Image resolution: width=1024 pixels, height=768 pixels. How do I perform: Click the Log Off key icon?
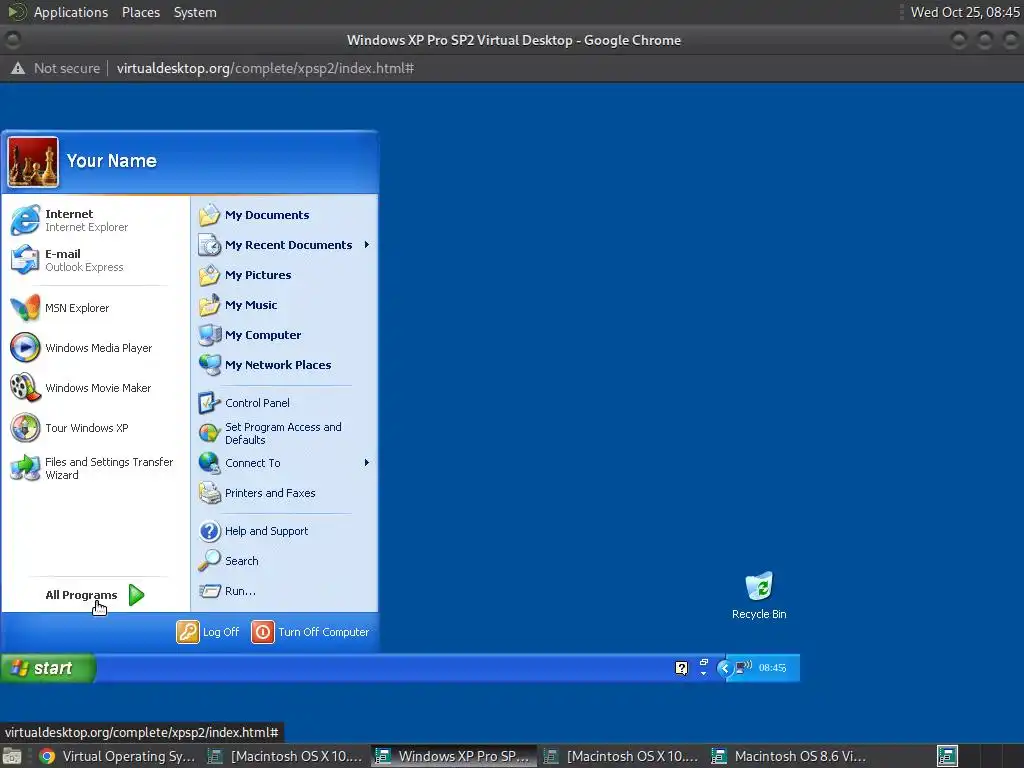pyautogui.click(x=187, y=632)
